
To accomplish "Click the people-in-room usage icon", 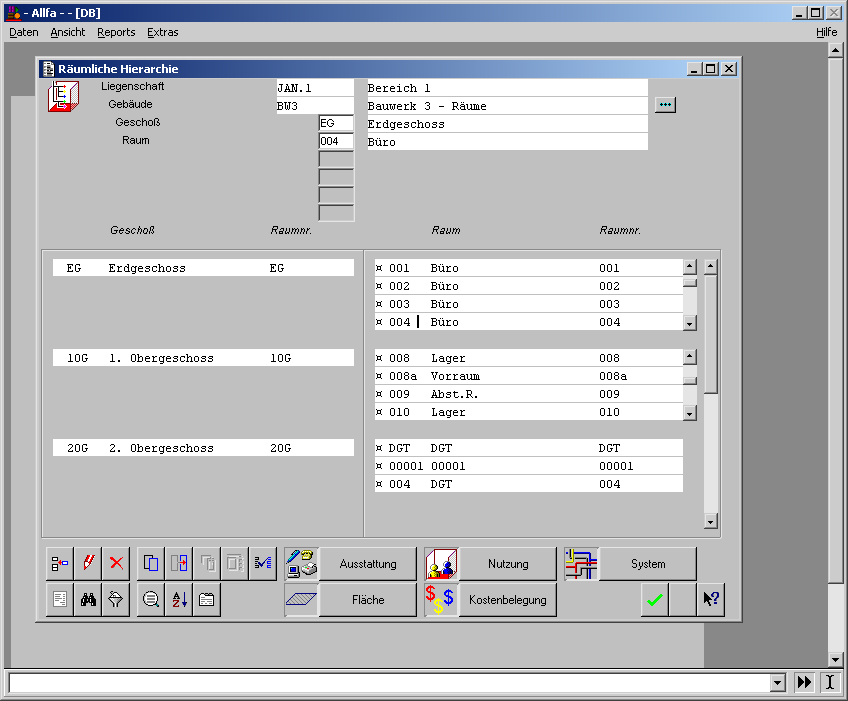I will tap(441, 564).
